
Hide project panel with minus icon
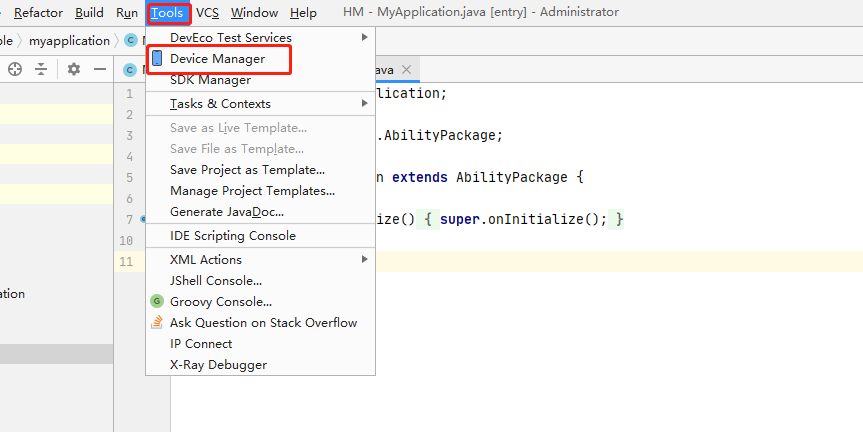[100, 69]
